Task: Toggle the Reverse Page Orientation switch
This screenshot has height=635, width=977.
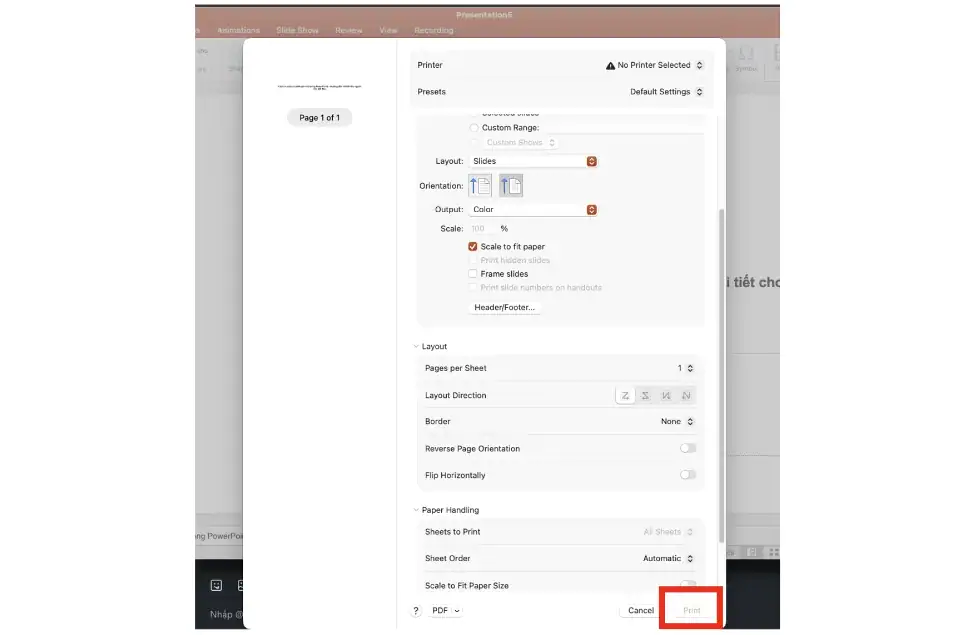Action: pos(688,448)
